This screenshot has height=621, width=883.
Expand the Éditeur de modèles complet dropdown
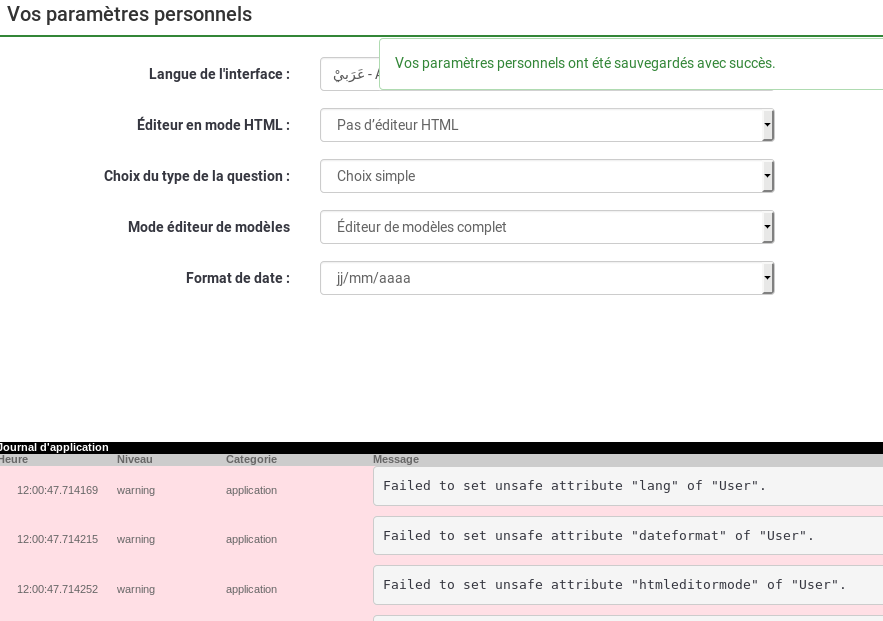[546, 227]
